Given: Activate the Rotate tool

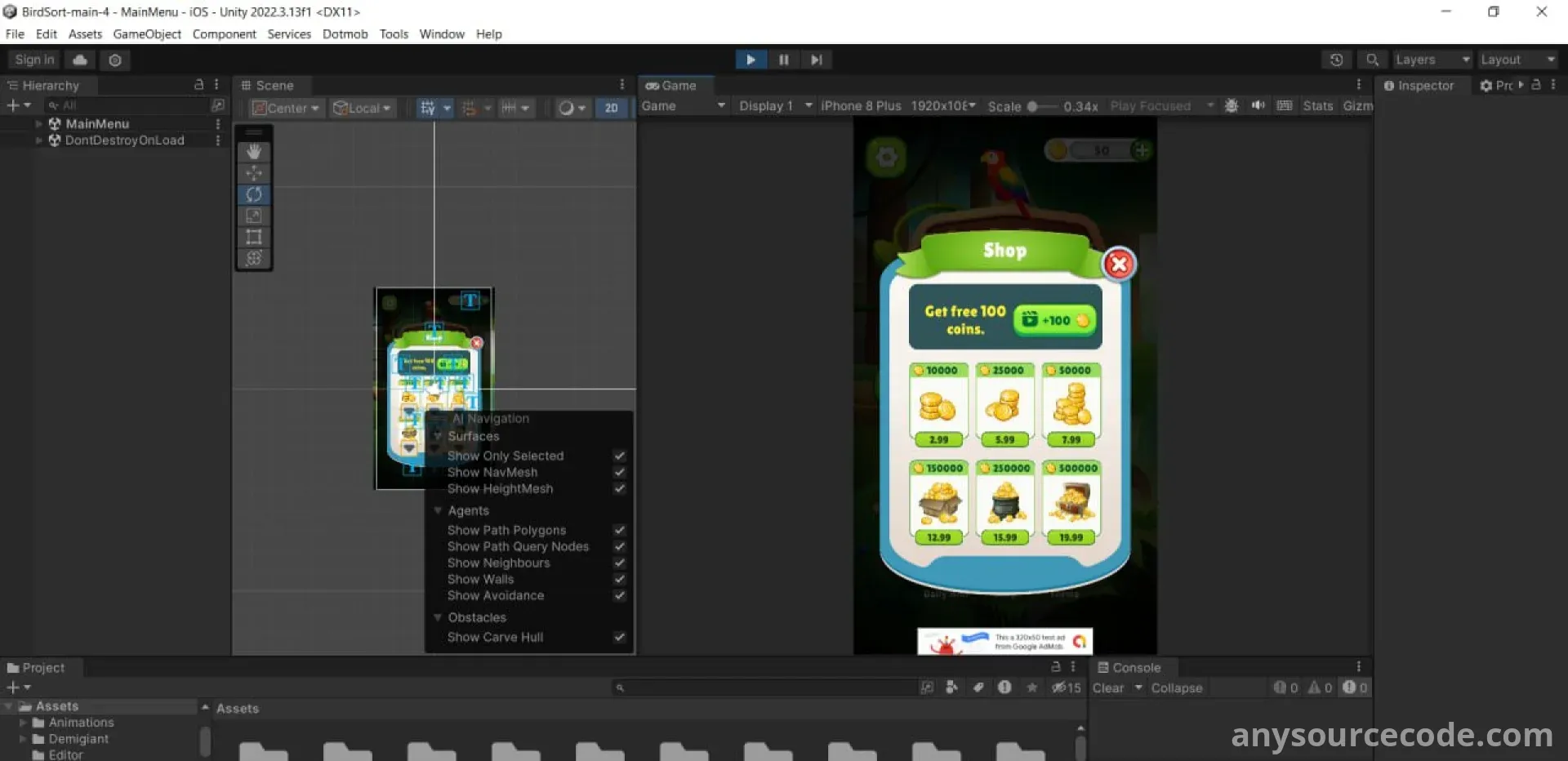Looking at the screenshot, I should tap(254, 194).
